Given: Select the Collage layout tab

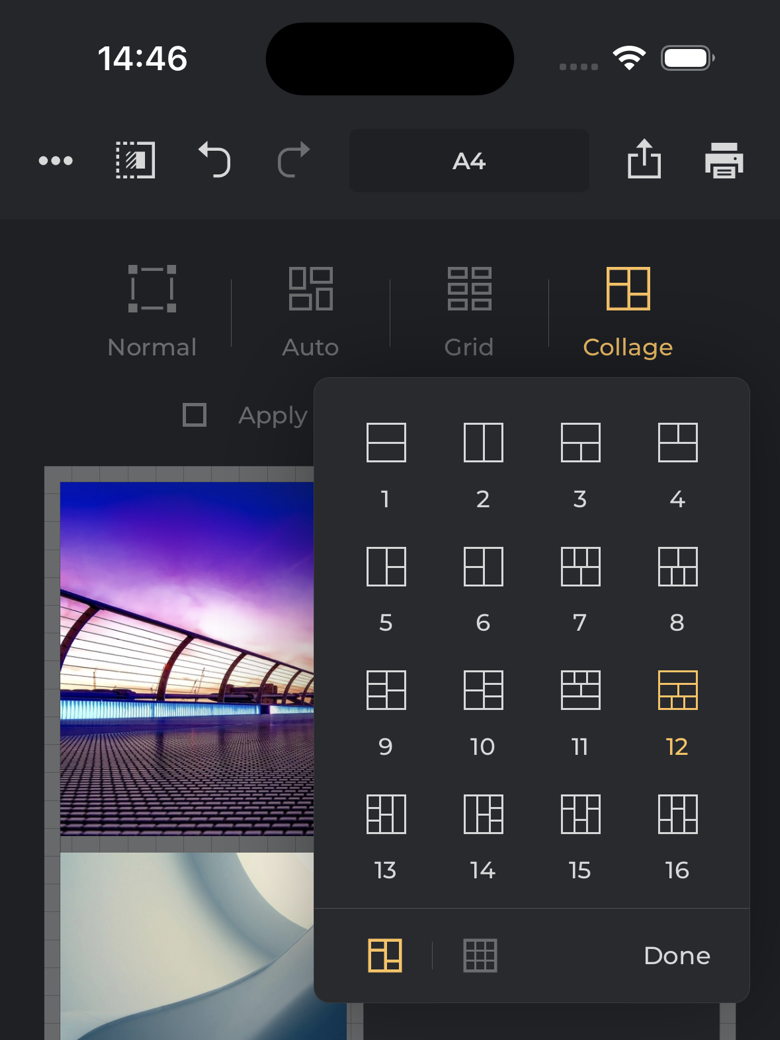Looking at the screenshot, I should 628,310.
